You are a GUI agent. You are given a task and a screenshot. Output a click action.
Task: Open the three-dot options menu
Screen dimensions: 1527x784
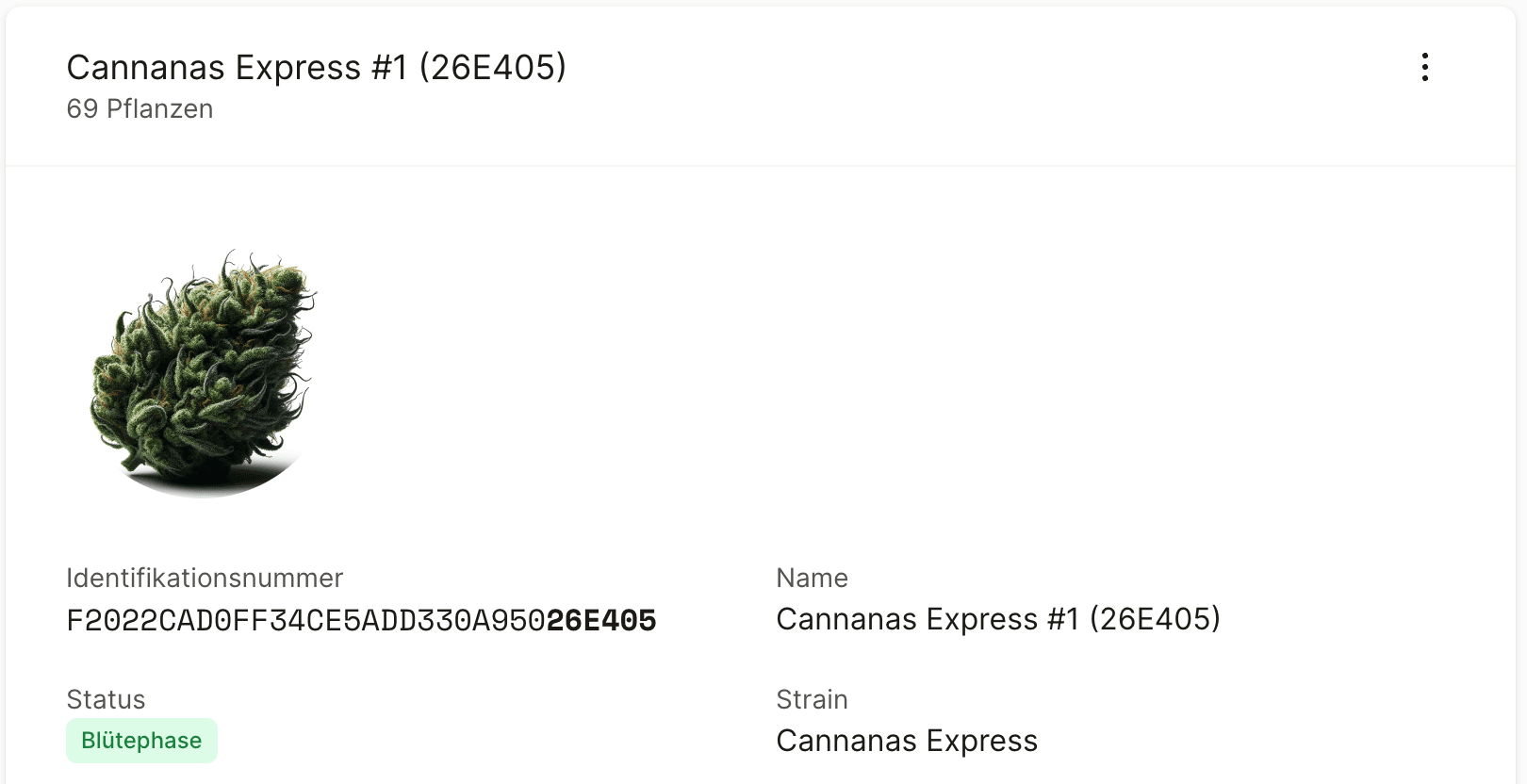[x=1424, y=67]
